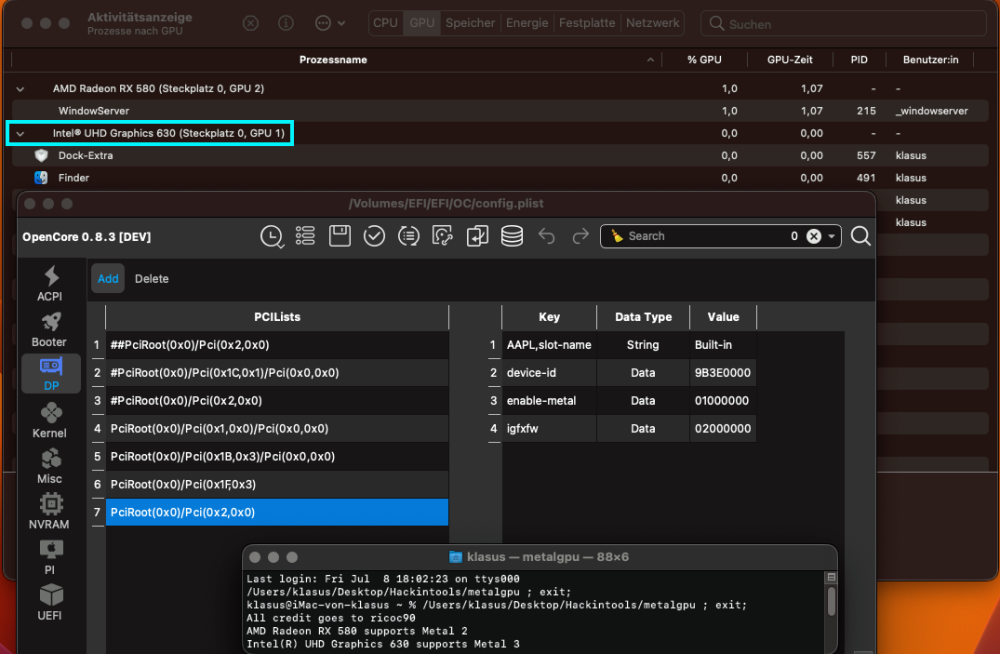The width and height of the screenshot is (1000, 654).
Task: Open the Kernel section
Action: [50, 420]
